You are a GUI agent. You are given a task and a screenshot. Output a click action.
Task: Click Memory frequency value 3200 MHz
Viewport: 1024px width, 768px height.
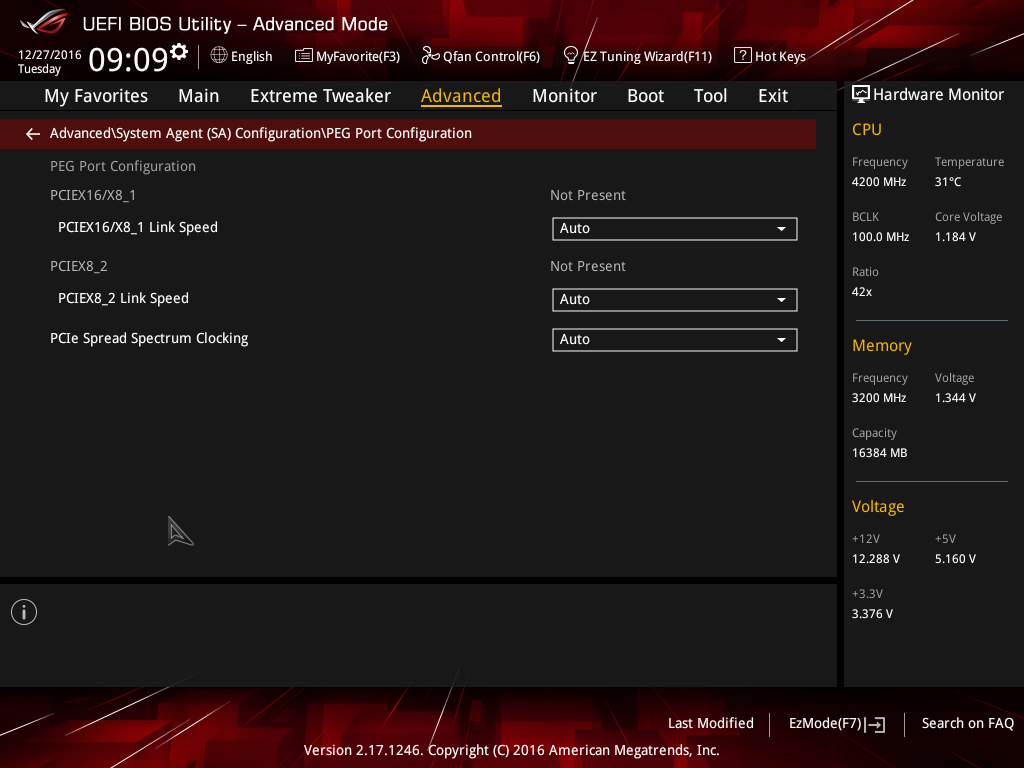[x=878, y=398]
